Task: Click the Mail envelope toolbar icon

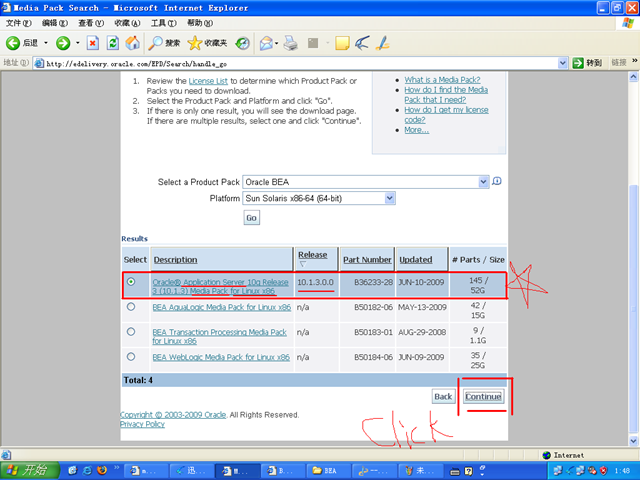Action: 267,43
